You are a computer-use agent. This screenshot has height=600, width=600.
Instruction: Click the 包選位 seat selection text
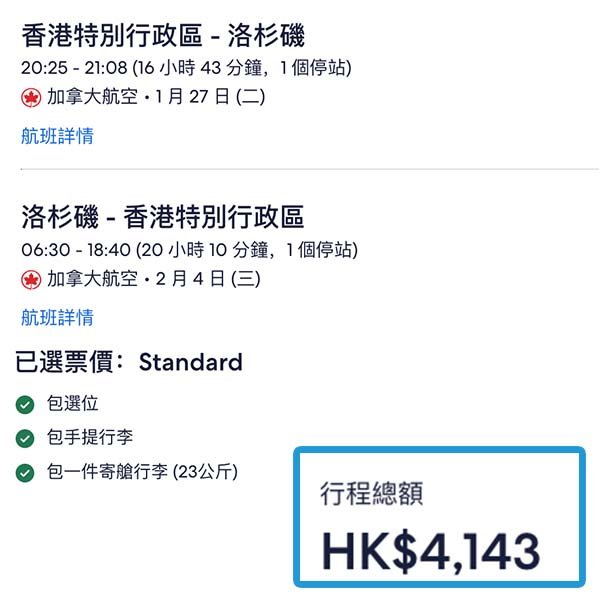(72, 405)
